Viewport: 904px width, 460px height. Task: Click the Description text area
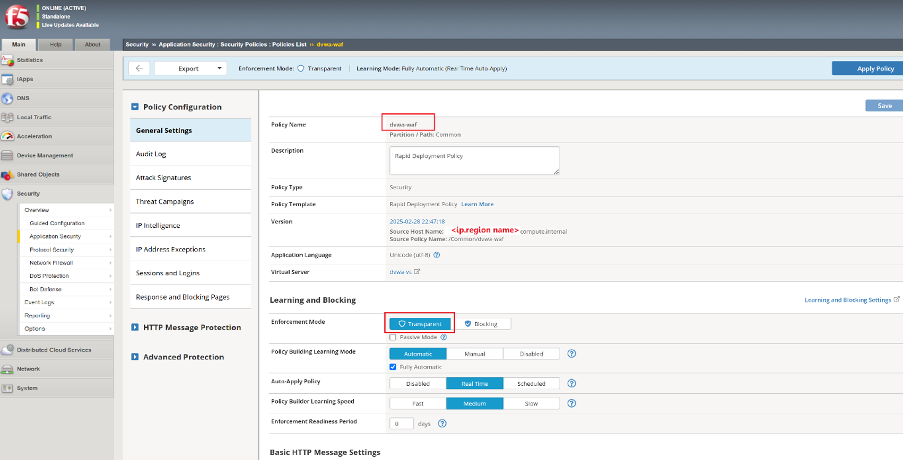[473, 160]
